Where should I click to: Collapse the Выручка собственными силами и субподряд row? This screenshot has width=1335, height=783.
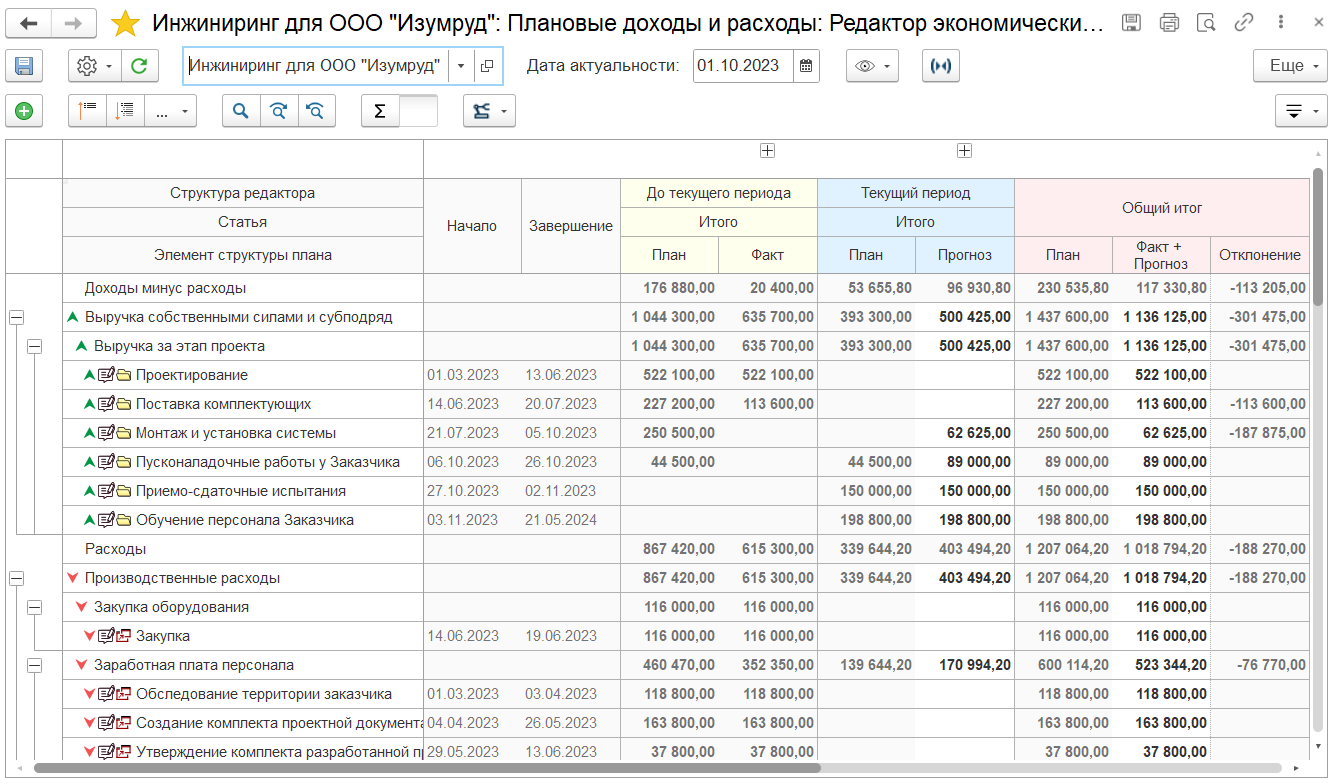(x=16, y=317)
